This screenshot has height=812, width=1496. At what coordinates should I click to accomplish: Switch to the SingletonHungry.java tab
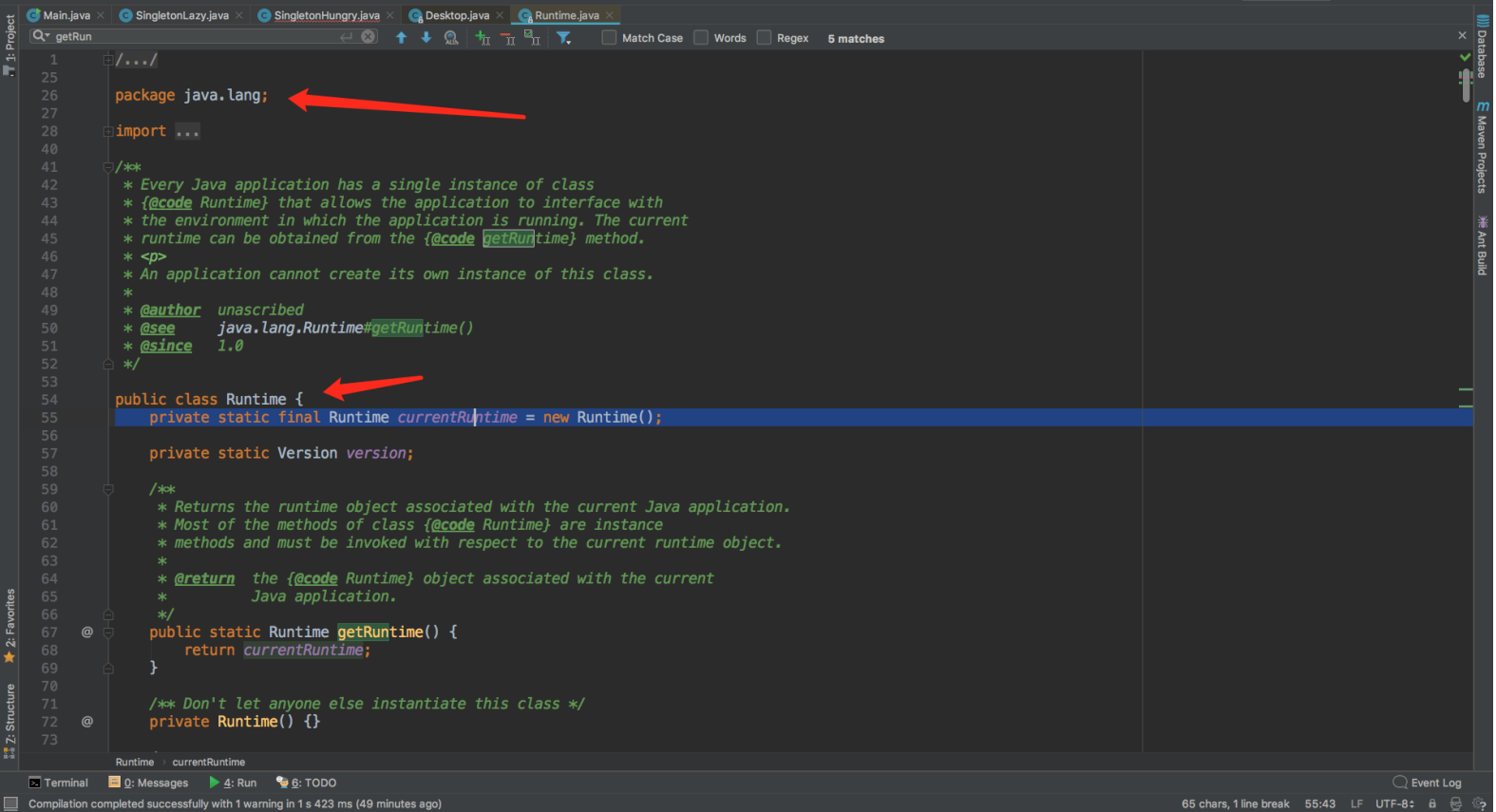327,15
